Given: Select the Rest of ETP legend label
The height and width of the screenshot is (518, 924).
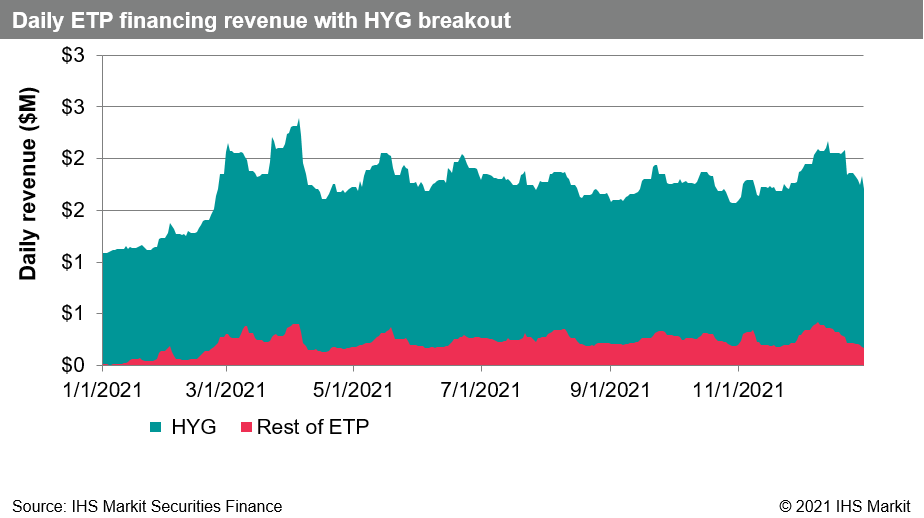Looking at the screenshot, I should tap(313, 428).
